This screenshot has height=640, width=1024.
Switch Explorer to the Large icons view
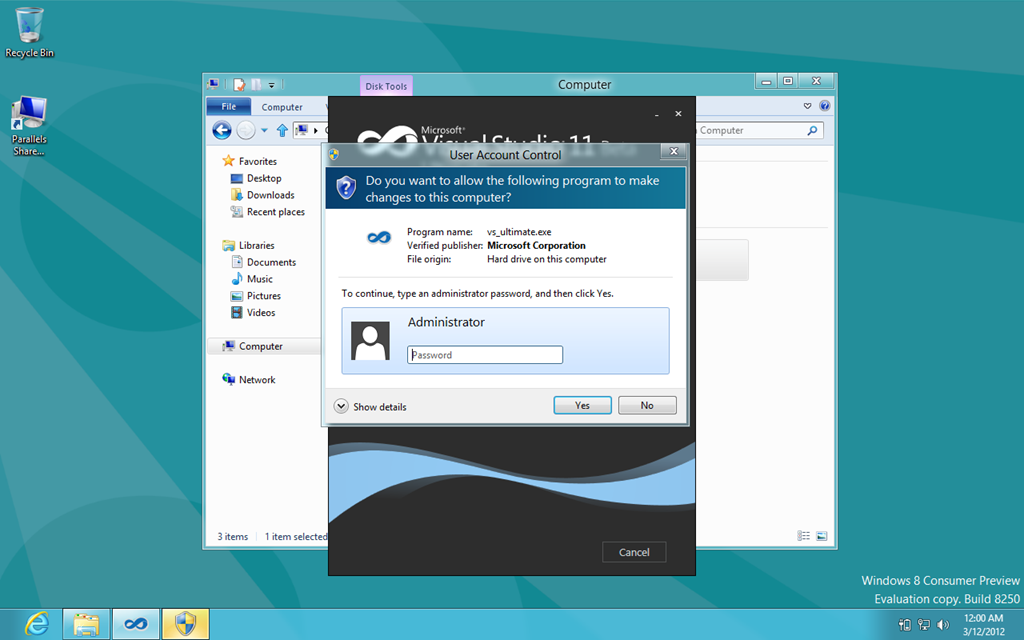(x=822, y=536)
